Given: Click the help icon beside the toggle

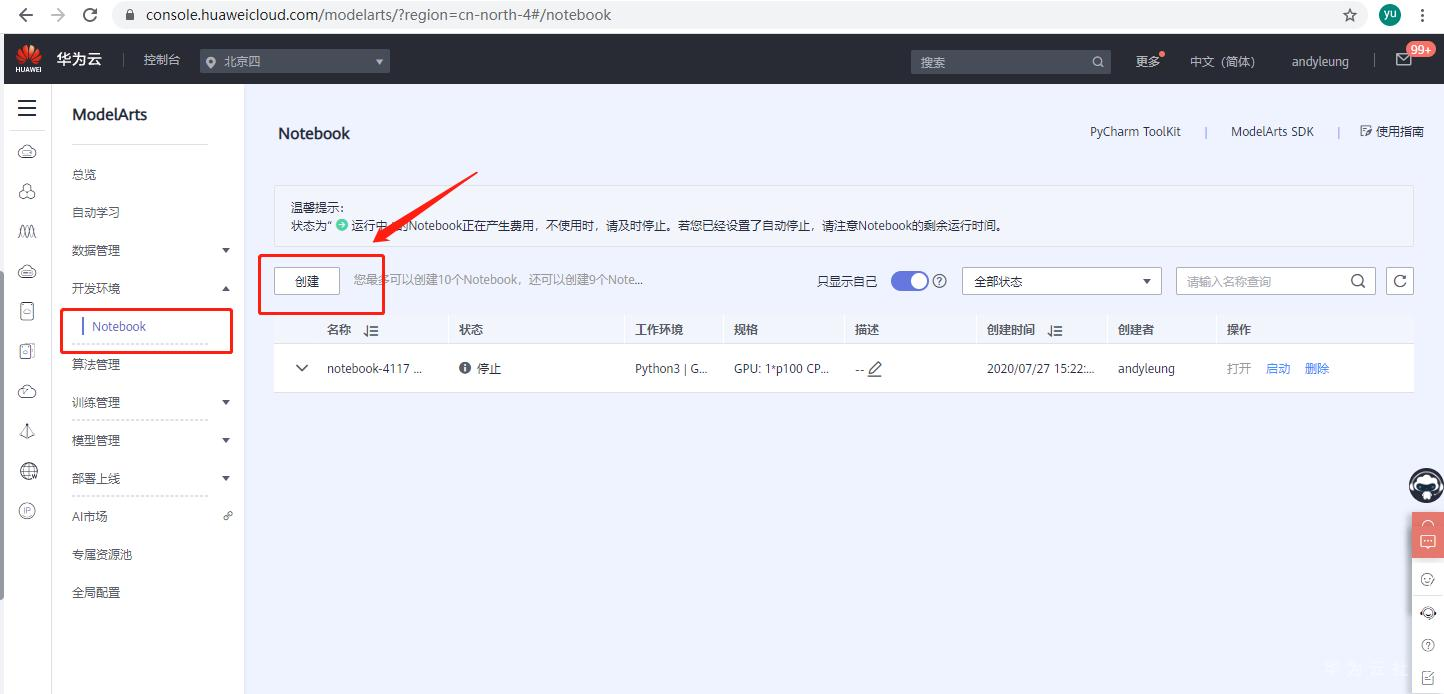Looking at the screenshot, I should (x=939, y=281).
